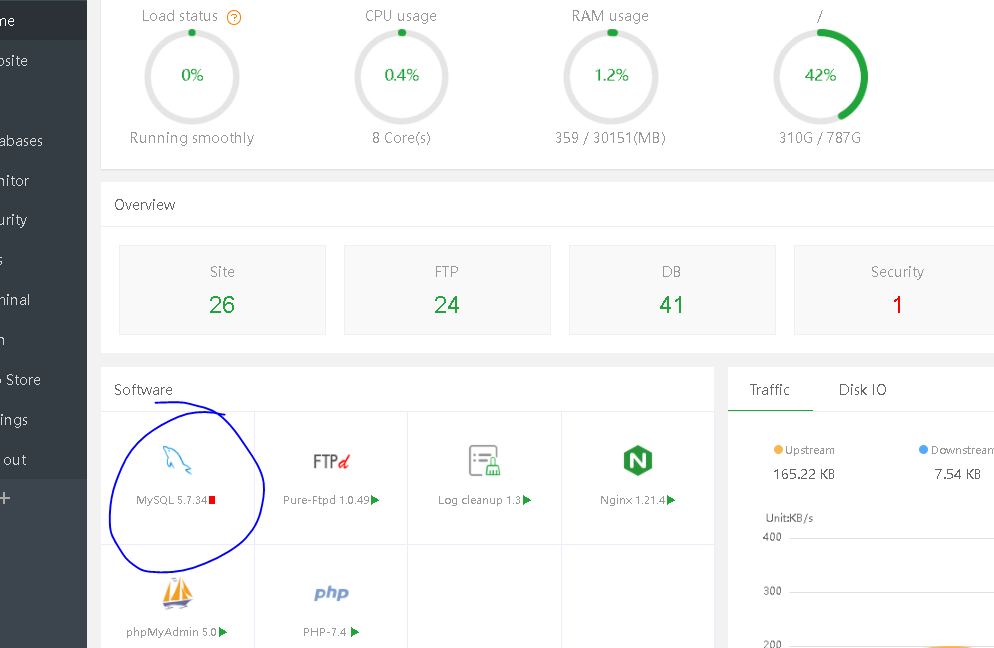Click the green arrow beside Log cleanup 1.3

click(527, 500)
